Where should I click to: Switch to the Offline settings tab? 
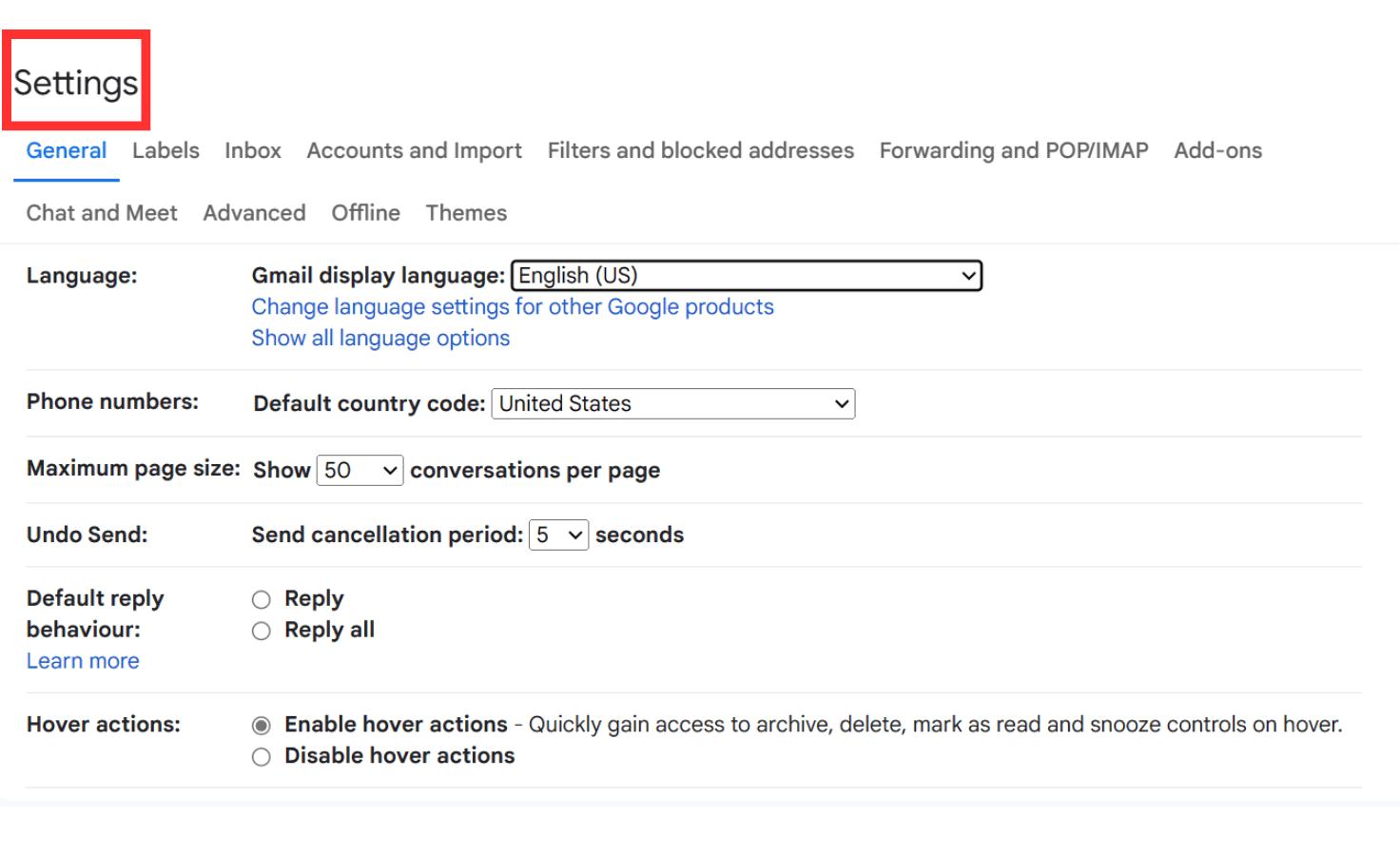click(x=365, y=212)
